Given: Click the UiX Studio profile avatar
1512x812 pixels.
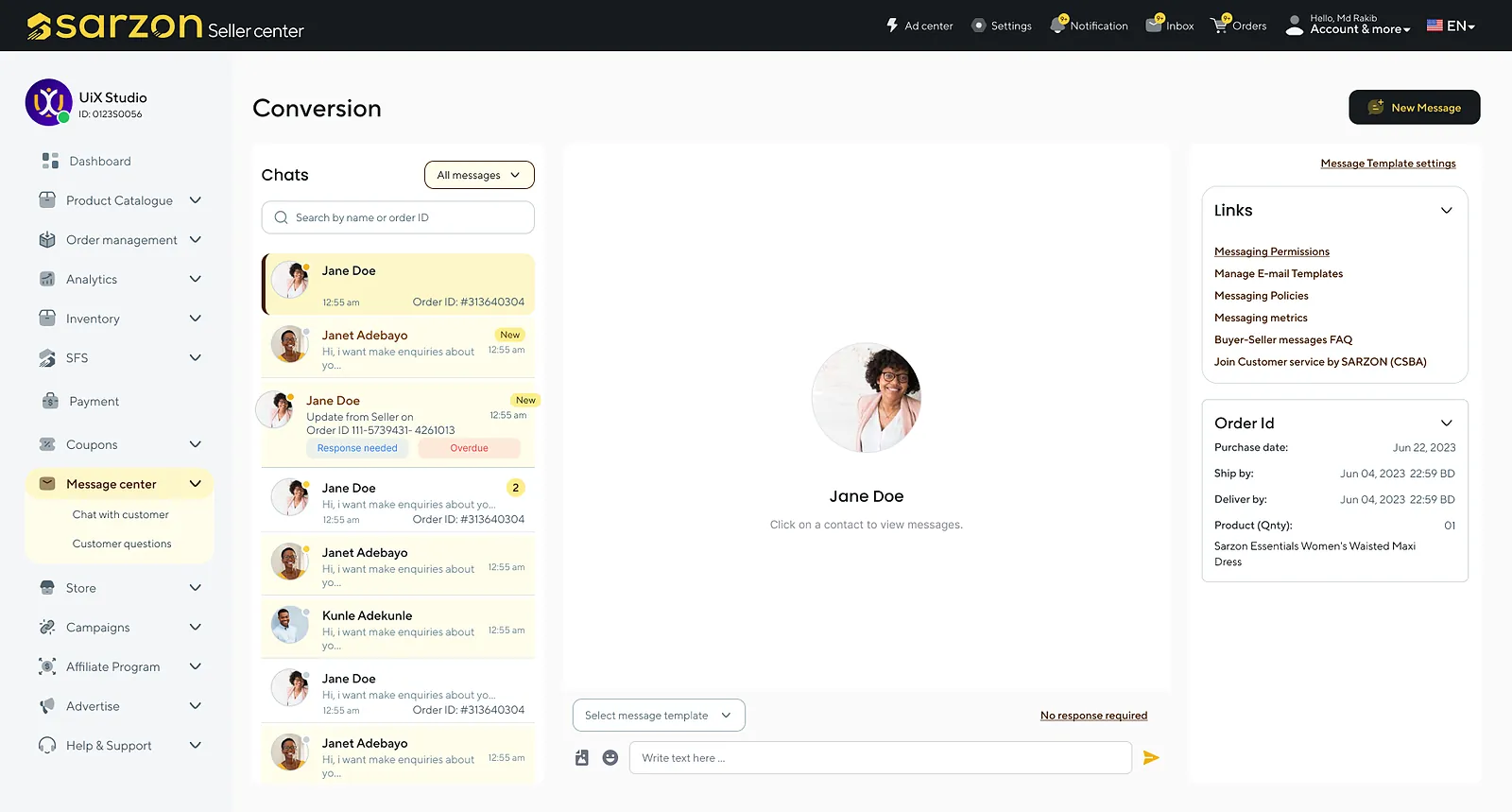Looking at the screenshot, I should click(x=48, y=102).
